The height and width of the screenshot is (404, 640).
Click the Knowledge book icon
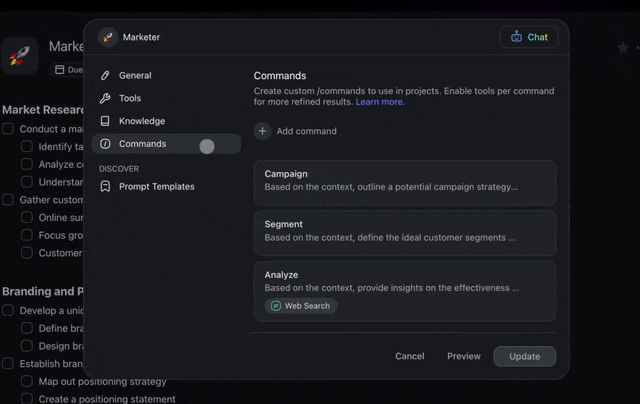[x=106, y=121]
